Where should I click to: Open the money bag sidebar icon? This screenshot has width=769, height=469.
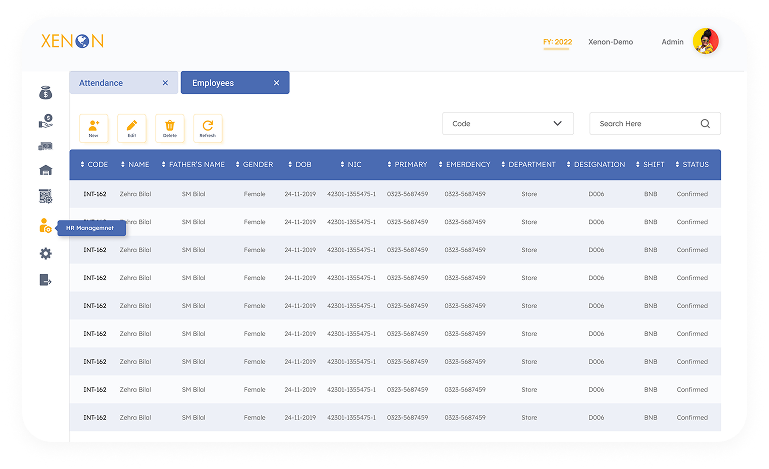(x=46, y=93)
